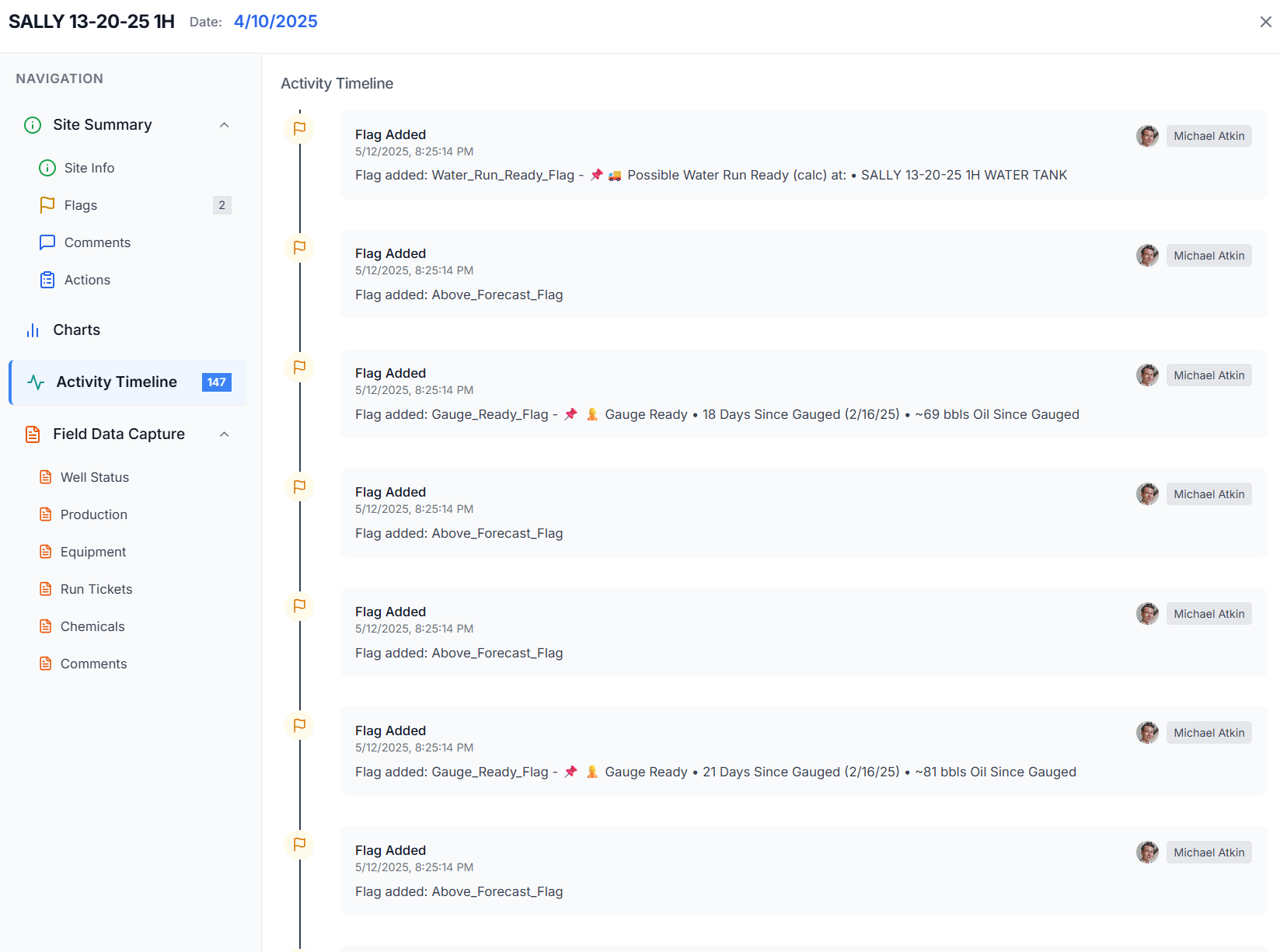Open Comments under Site Summary
Image resolution: width=1280 pixels, height=952 pixels.
(96, 242)
